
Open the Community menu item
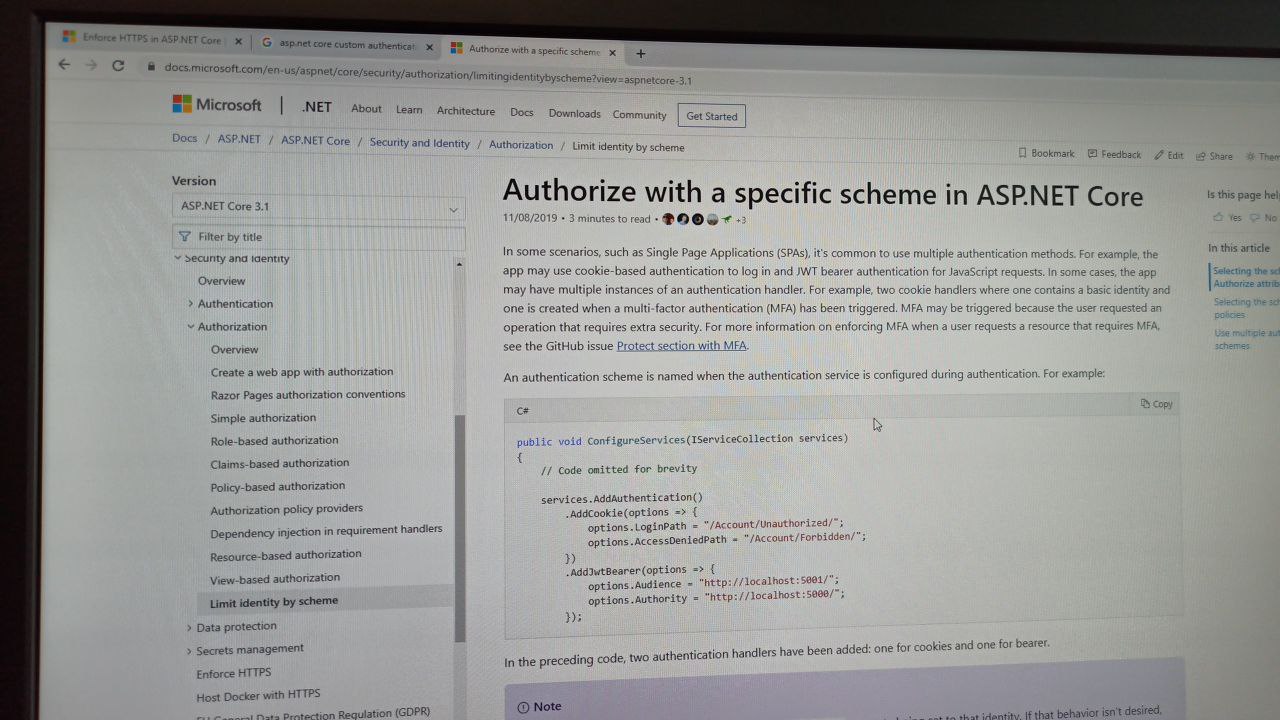640,115
